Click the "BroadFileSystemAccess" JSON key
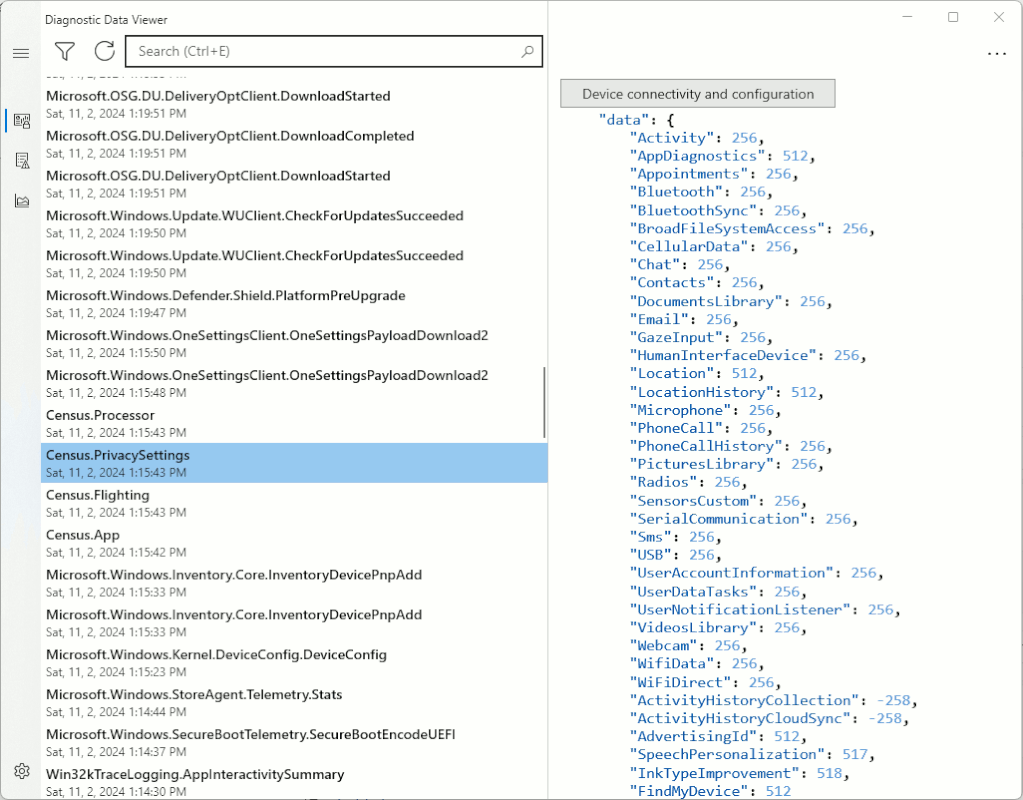 tap(727, 228)
